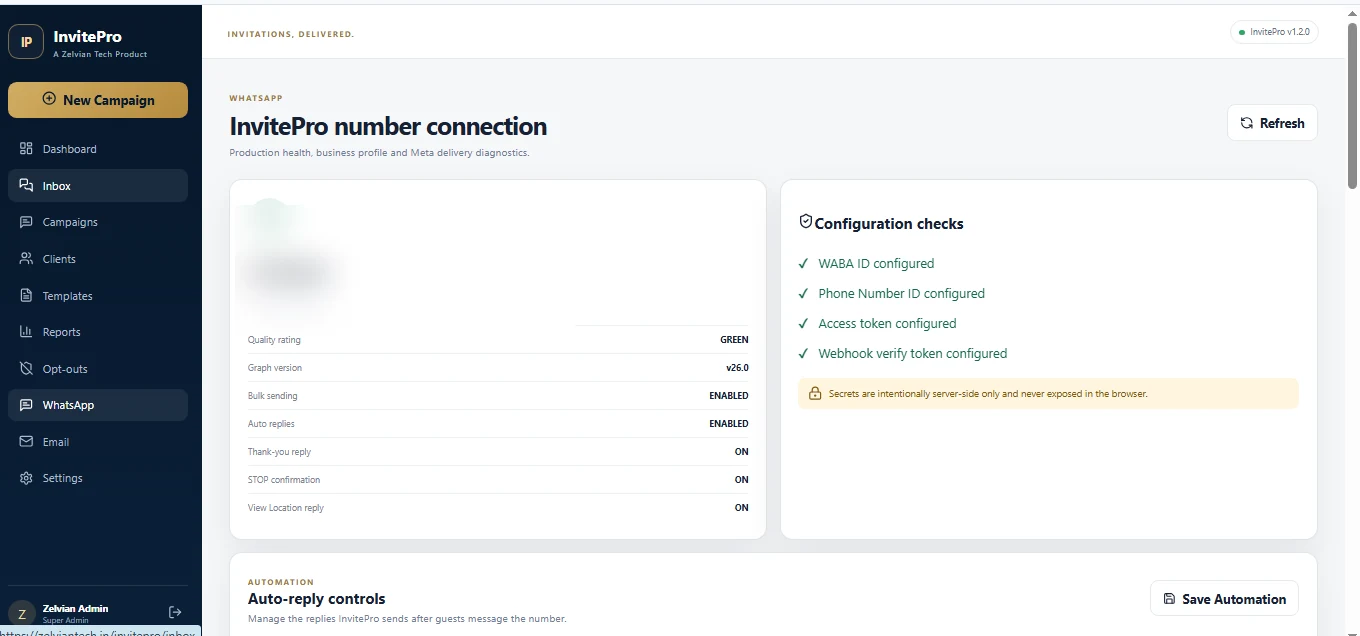Click the Quality rating GREEN value

(x=734, y=340)
